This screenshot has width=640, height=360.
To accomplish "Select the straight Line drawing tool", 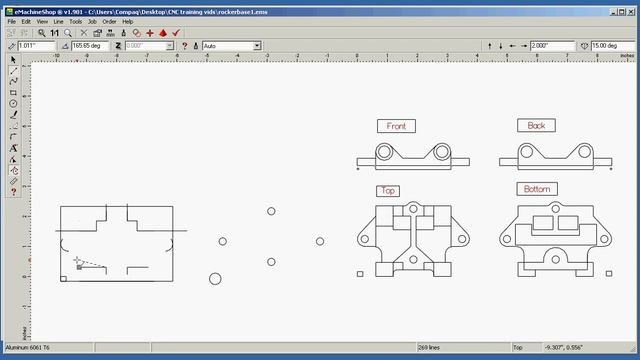I will tap(13, 71).
